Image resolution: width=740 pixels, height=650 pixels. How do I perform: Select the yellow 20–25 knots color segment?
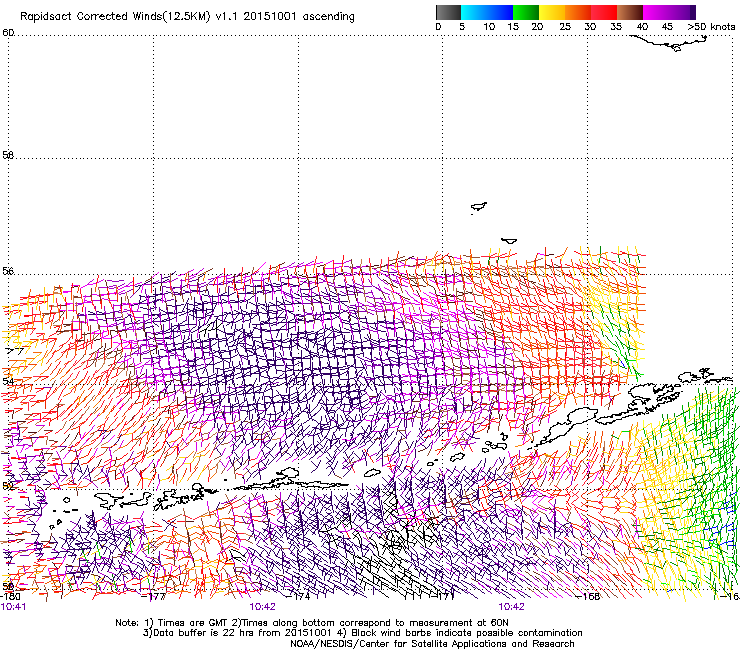[x=552, y=12]
